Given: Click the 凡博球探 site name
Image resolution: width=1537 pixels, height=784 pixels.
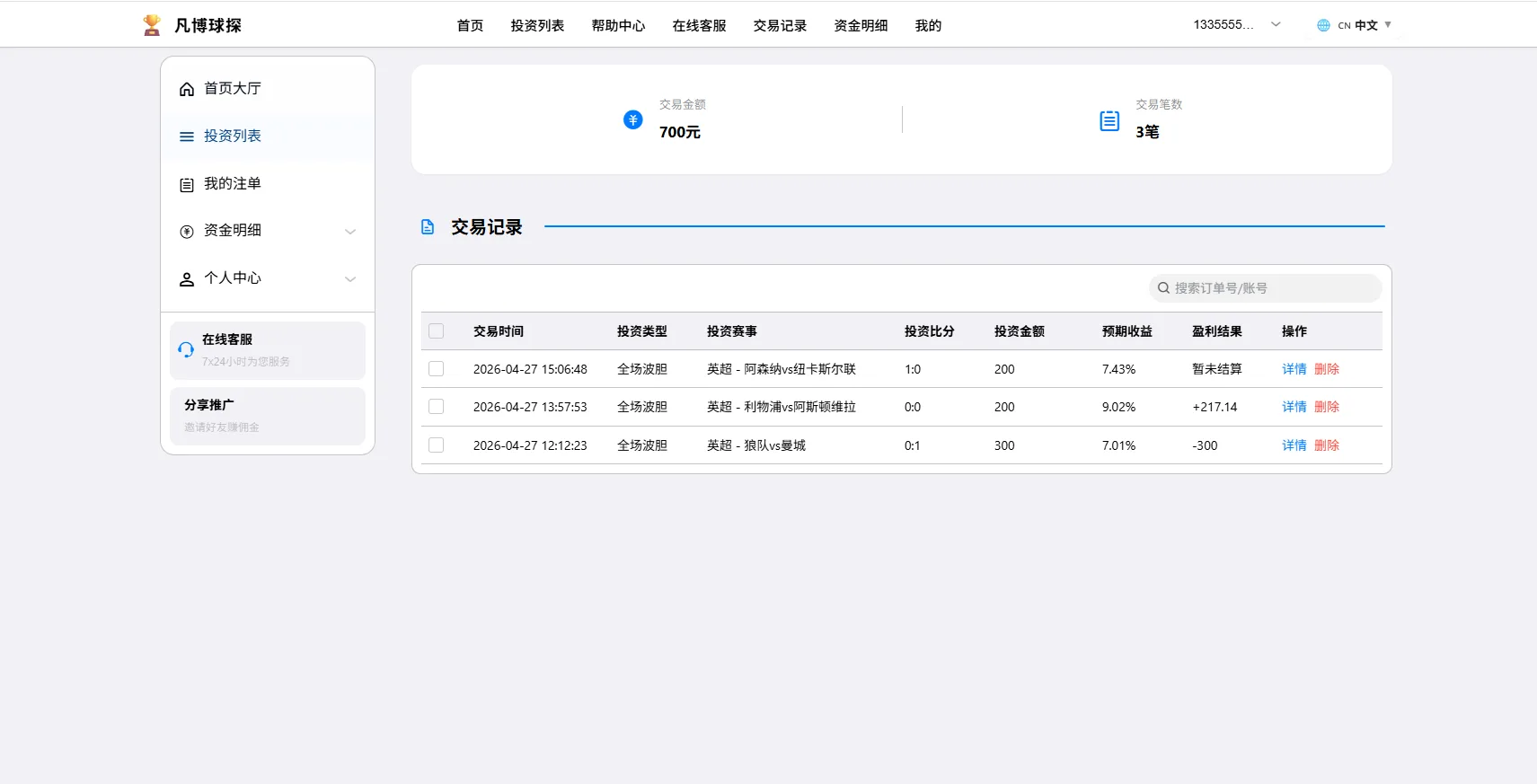Looking at the screenshot, I should 208,25.
